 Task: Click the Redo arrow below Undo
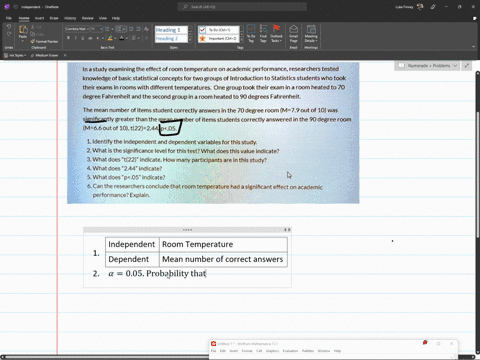click(x=9, y=34)
